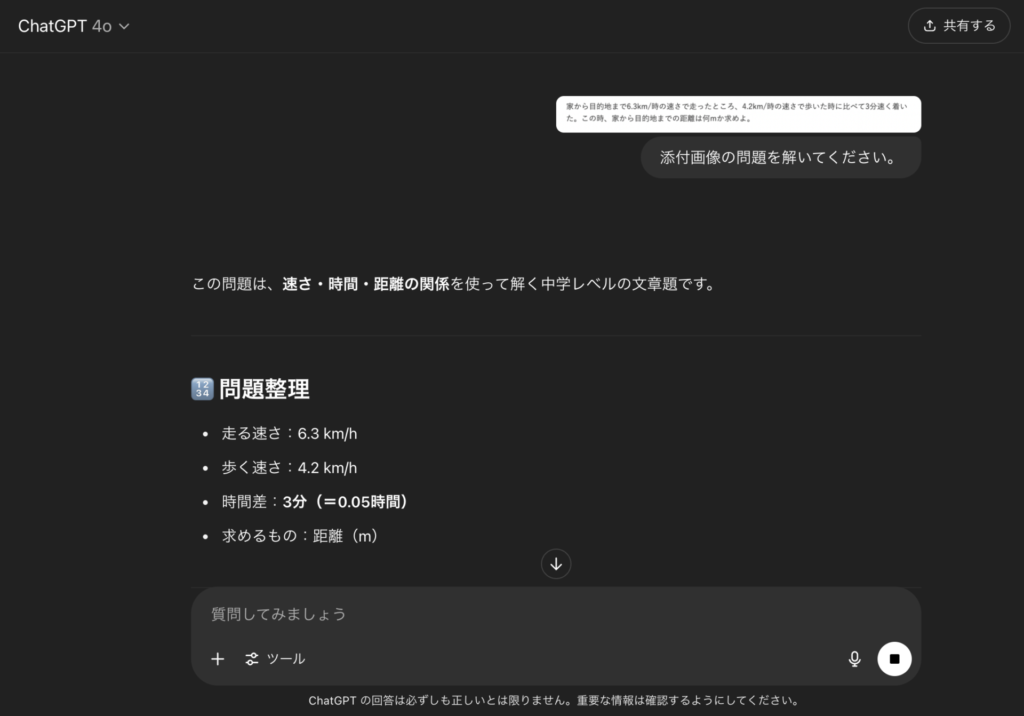The image size is (1024, 716).
Task: Click the plus icon to attach files
Action: coord(218,659)
